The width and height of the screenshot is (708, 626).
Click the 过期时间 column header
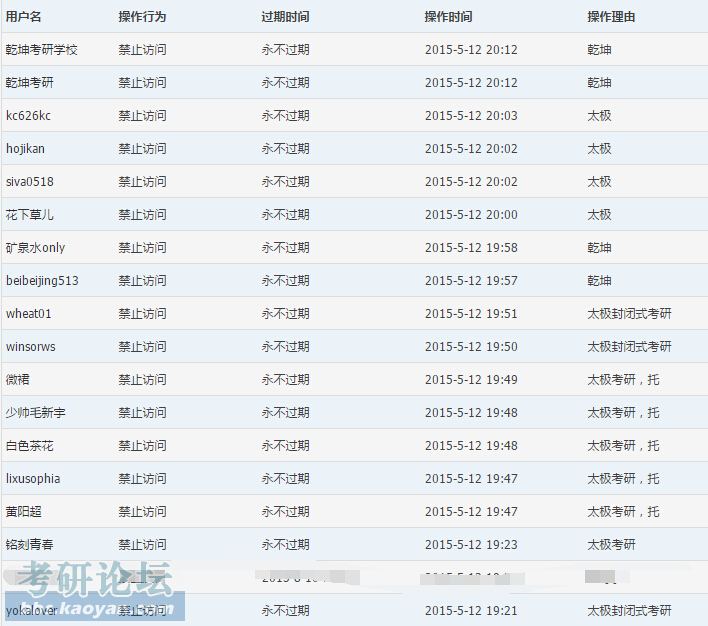pyautogui.click(x=285, y=17)
